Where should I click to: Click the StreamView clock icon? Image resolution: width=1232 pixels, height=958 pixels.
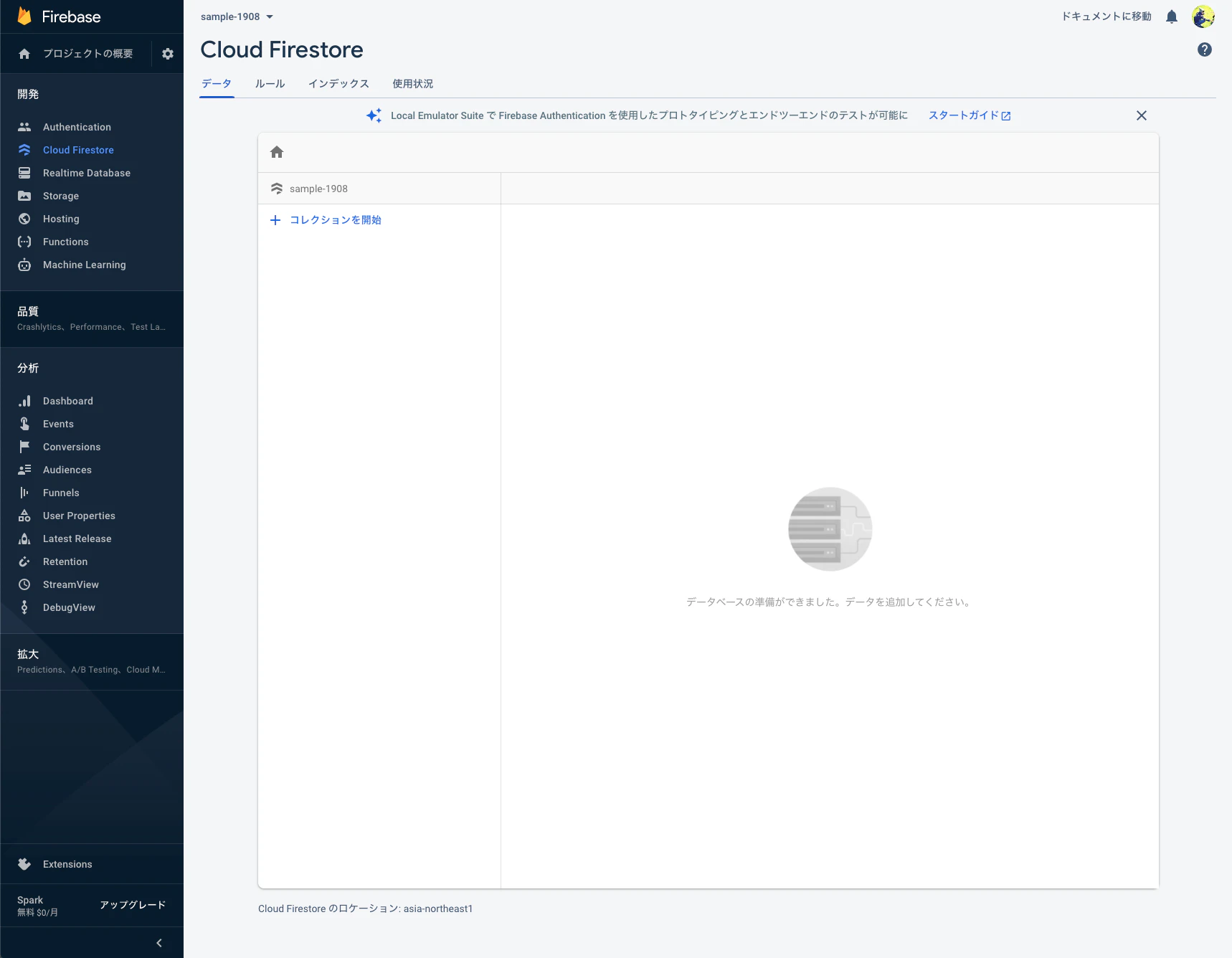[24, 584]
